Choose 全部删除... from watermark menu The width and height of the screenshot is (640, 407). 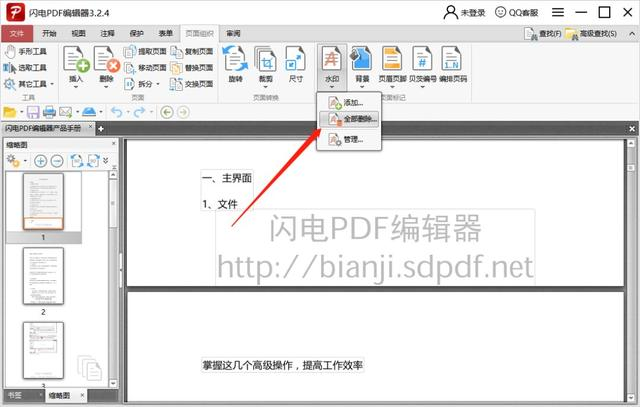click(x=349, y=119)
